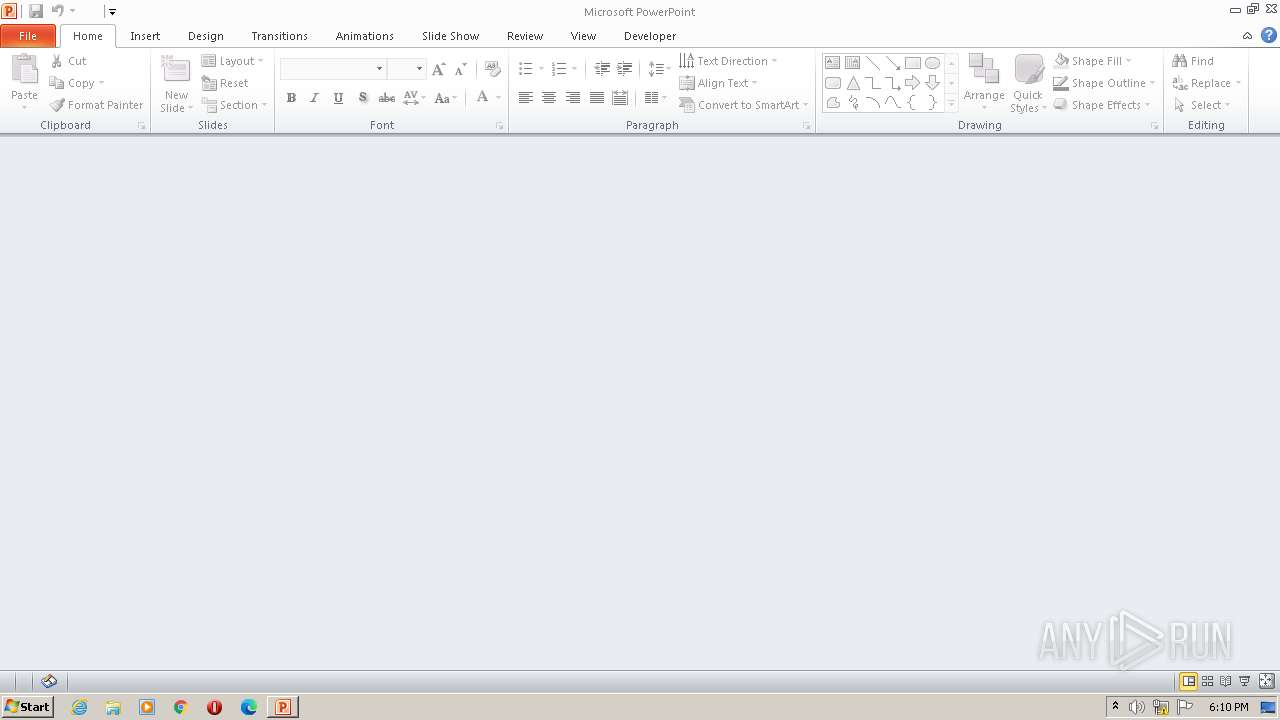Toggle Bold formatting
1280x720 pixels.
click(x=291, y=98)
